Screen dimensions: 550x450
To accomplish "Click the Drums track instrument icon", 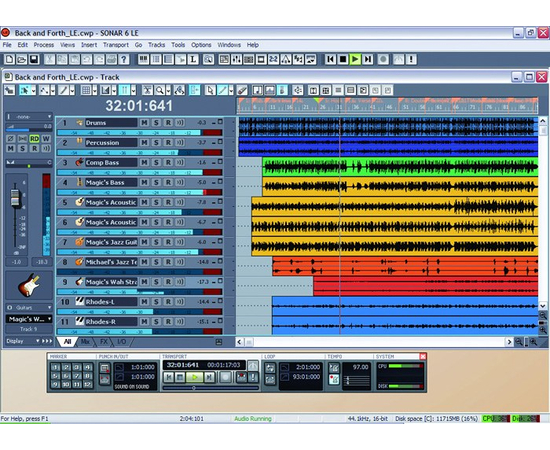I will tap(80, 122).
